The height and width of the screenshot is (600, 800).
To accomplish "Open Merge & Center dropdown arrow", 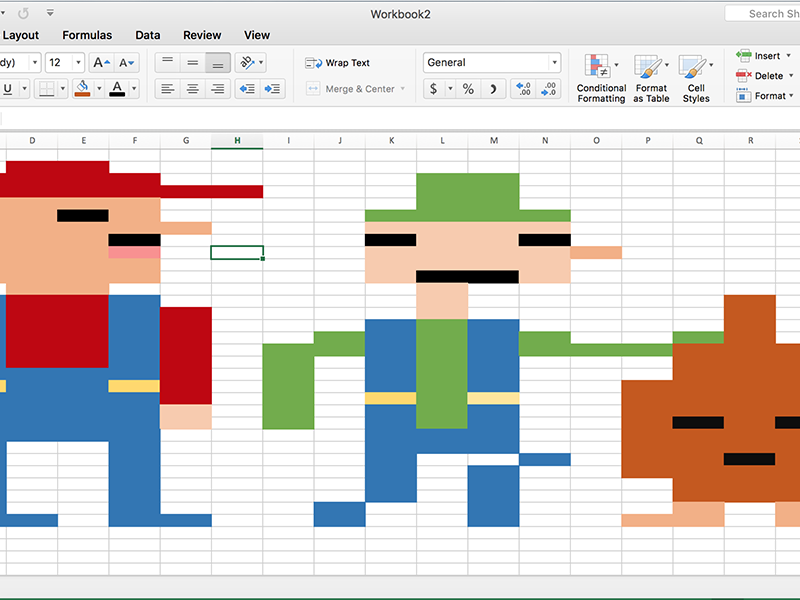I will (403, 89).
